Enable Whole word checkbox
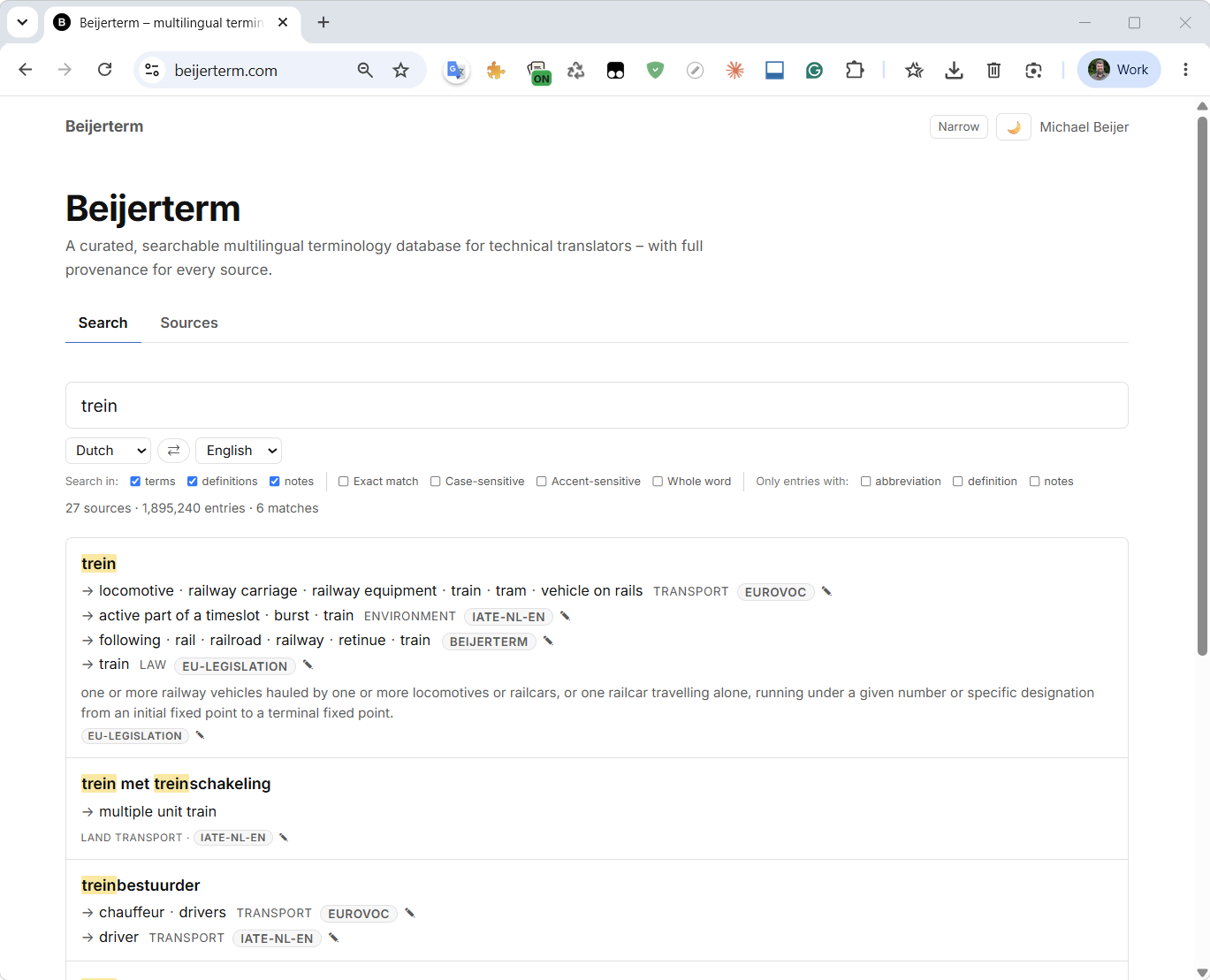Viewport: 1210px width, 980px height. [658, 482]
